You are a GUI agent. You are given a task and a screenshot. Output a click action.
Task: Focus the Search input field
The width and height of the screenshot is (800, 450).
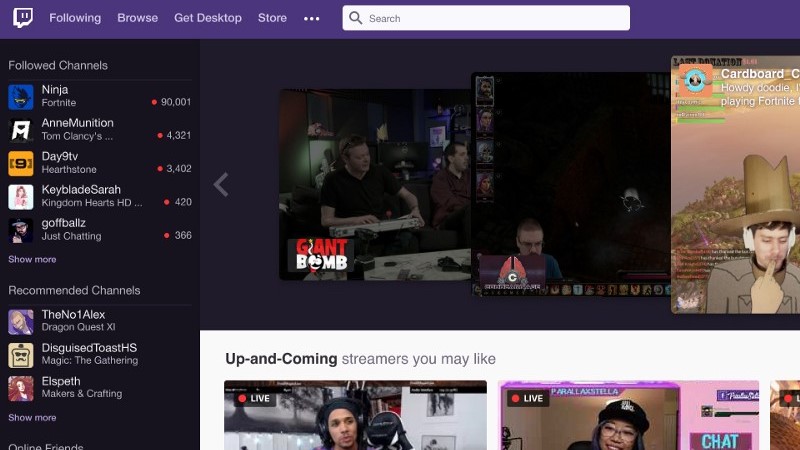(x=486, y=18)
